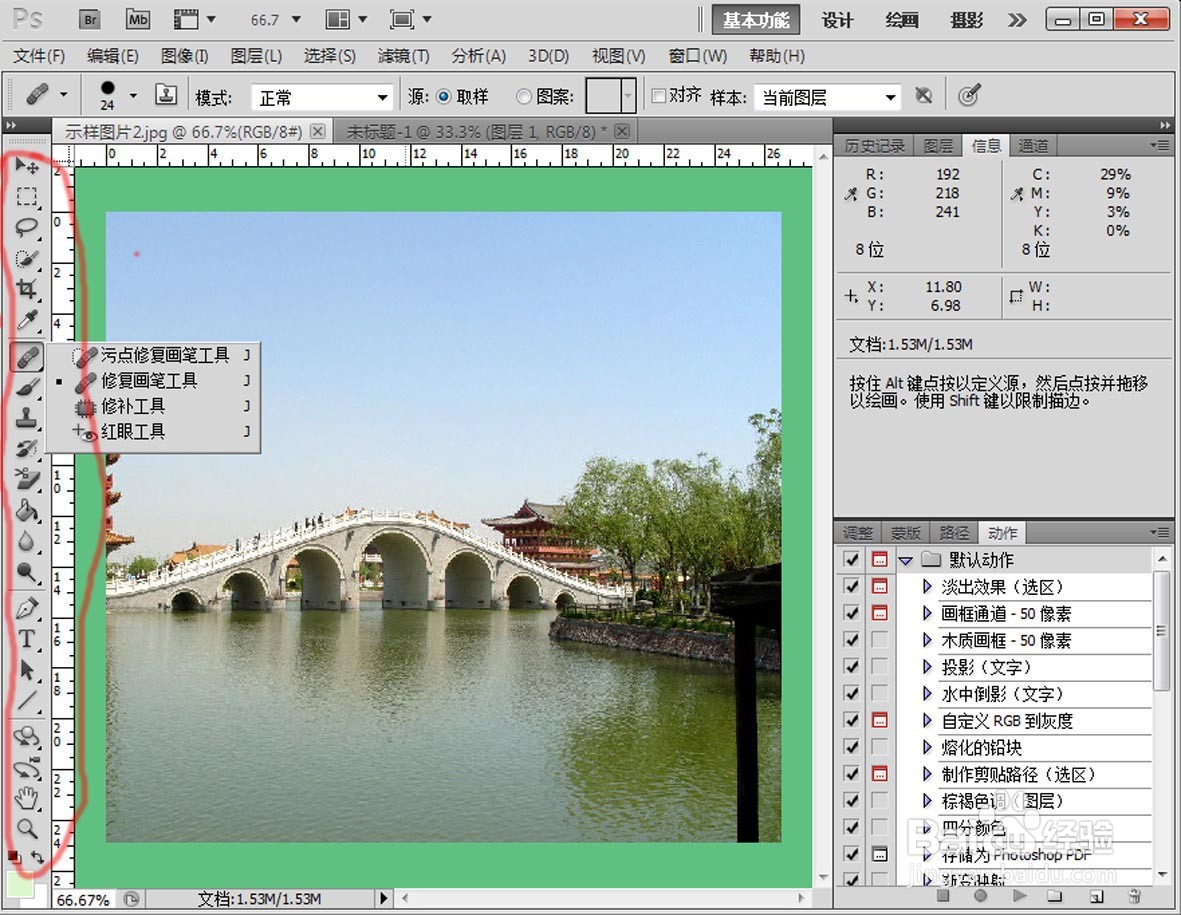Open the pattern picker dropdown
1181x915 pixels.
[x=628, y=96]
